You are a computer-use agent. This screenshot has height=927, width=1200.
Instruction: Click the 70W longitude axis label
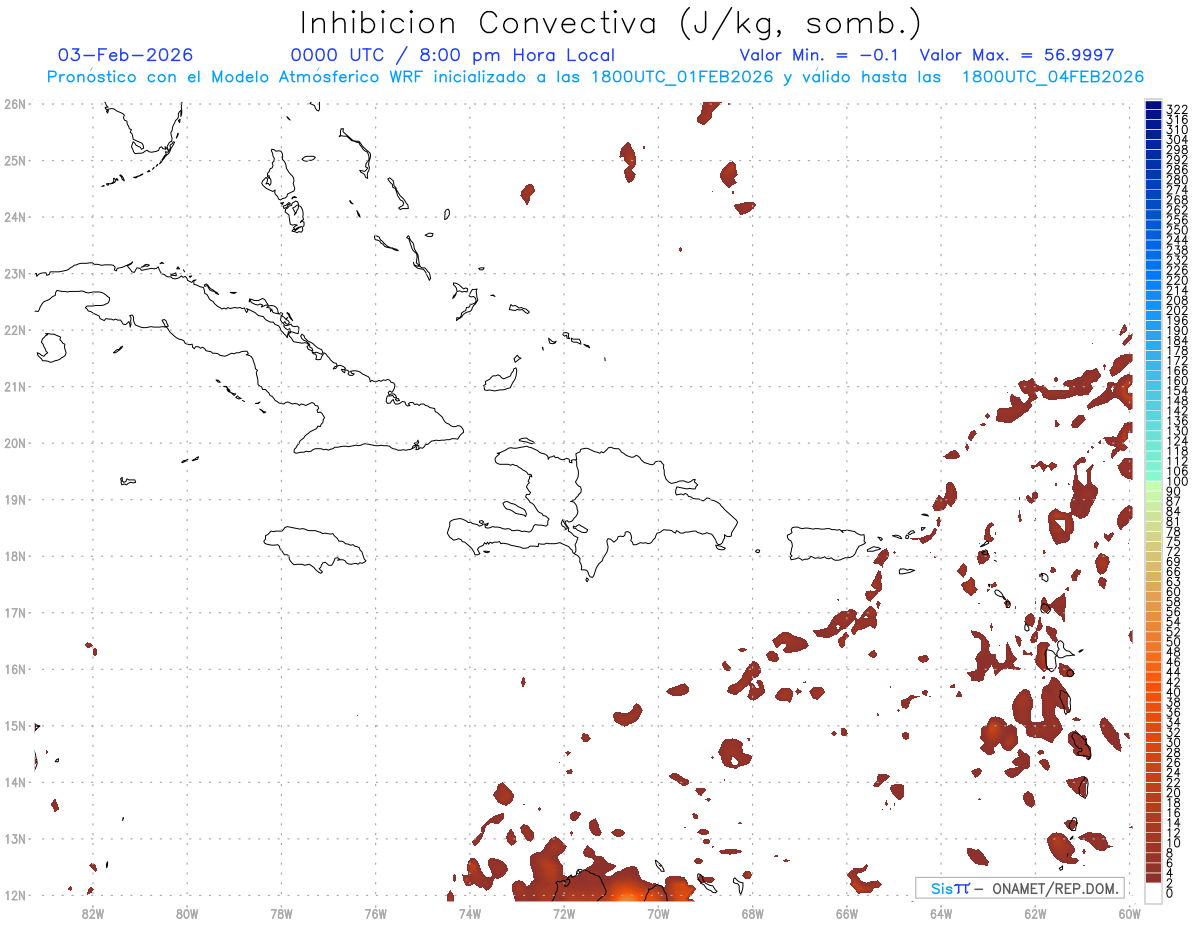tap(658, 913)
